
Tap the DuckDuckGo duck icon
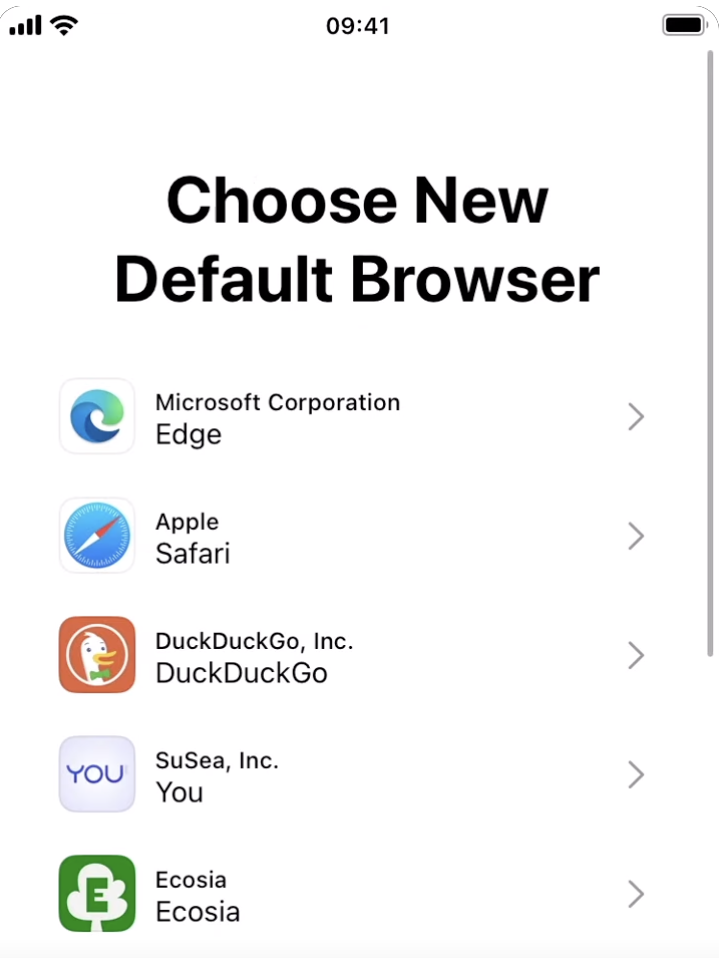[97, 655]
